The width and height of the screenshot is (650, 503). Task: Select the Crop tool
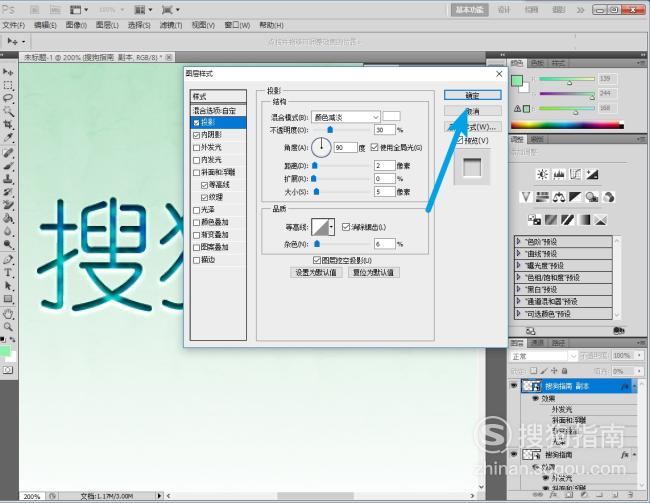[x=8, y=124]
